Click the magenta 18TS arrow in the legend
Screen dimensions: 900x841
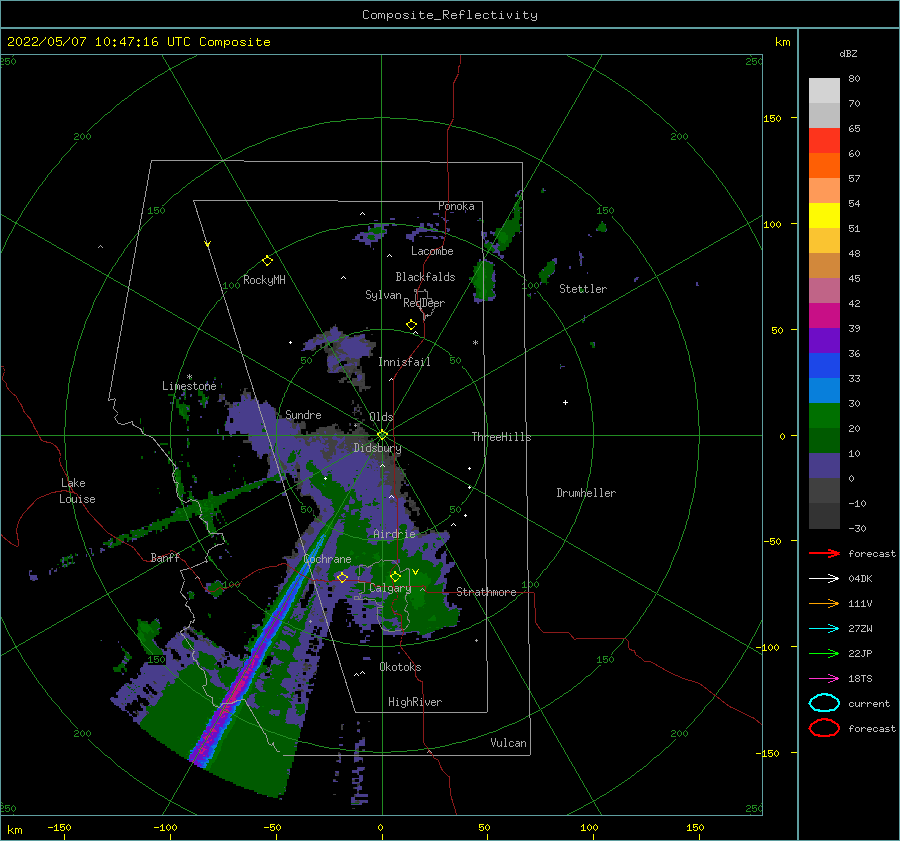824,679
